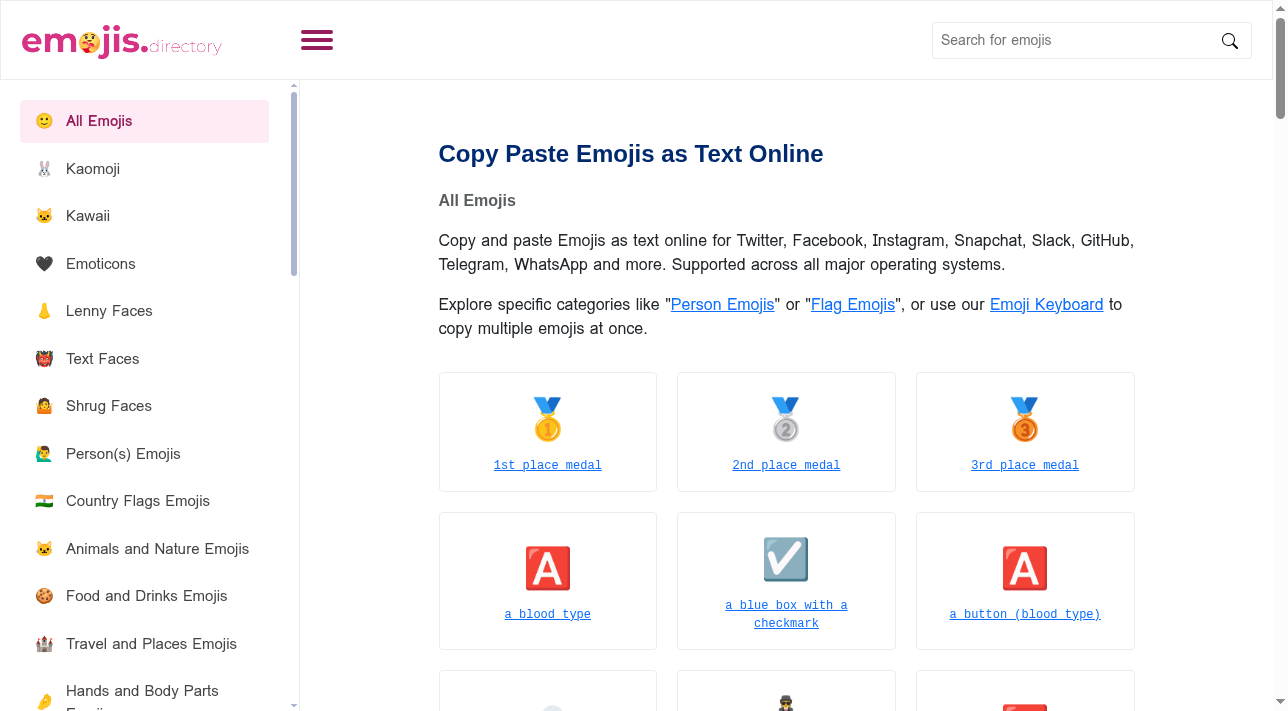Screen dimensions: 1288x711
Task: Select the Text Faces category
Action: 144,359
